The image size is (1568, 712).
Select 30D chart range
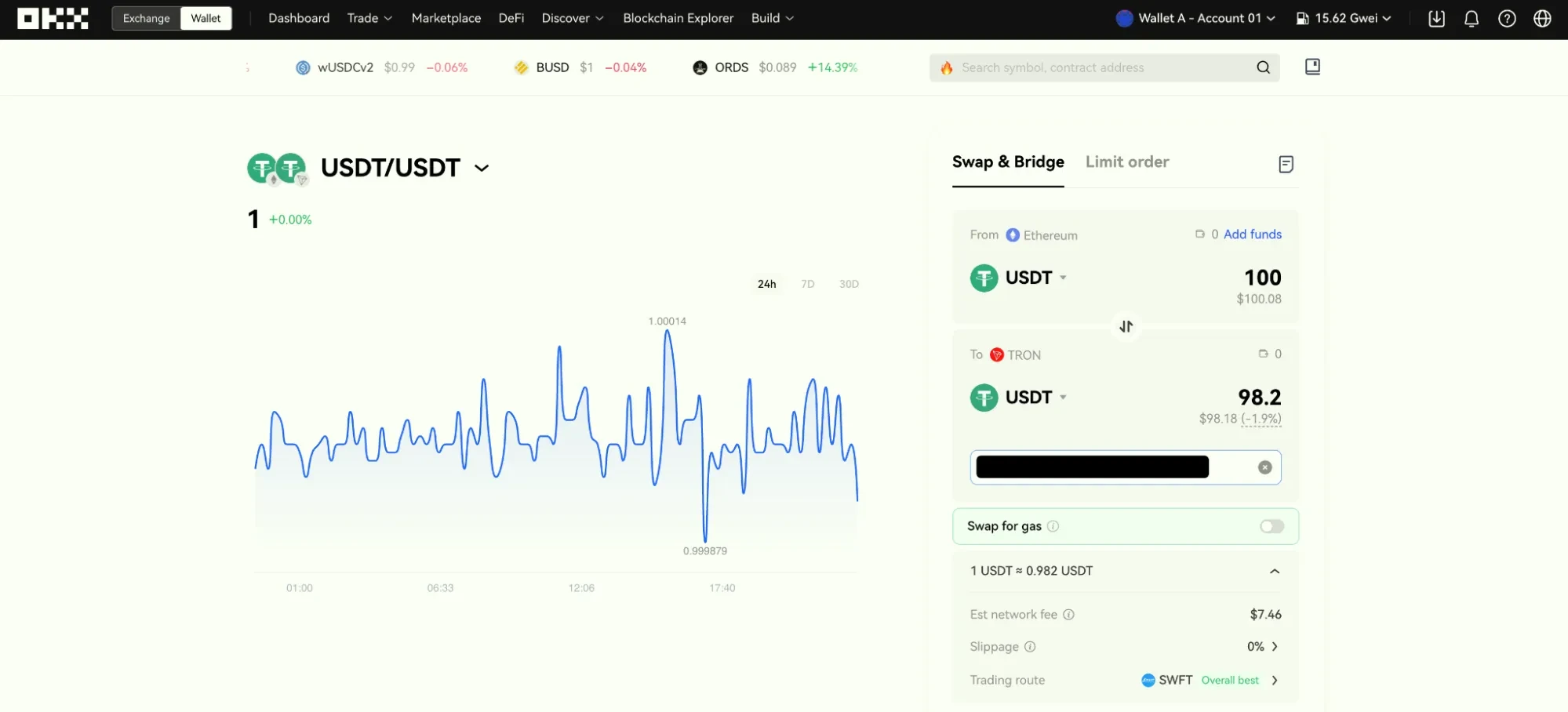(x=849, y=284)
